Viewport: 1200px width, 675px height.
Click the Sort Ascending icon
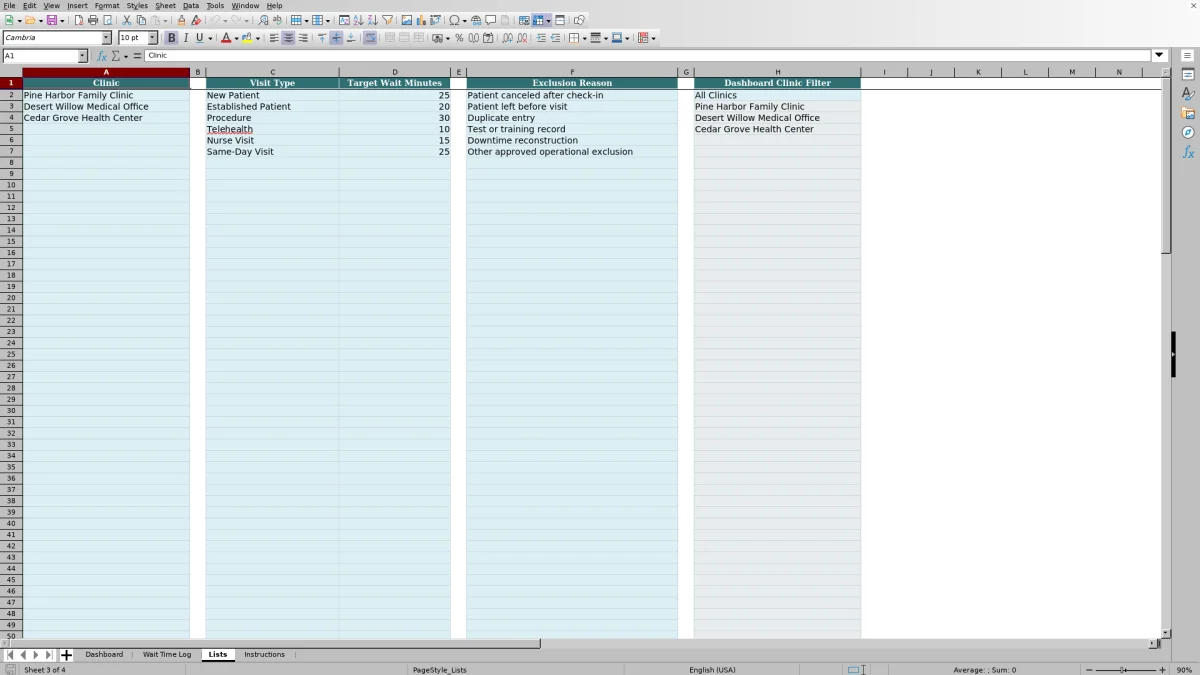click(x=359, y=20)
